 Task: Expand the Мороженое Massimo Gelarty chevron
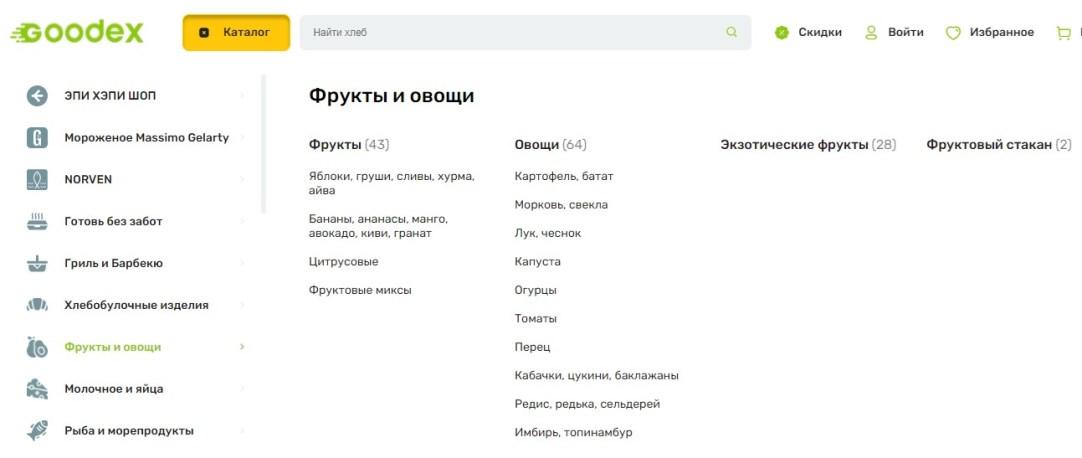click(x=242, y=138)
